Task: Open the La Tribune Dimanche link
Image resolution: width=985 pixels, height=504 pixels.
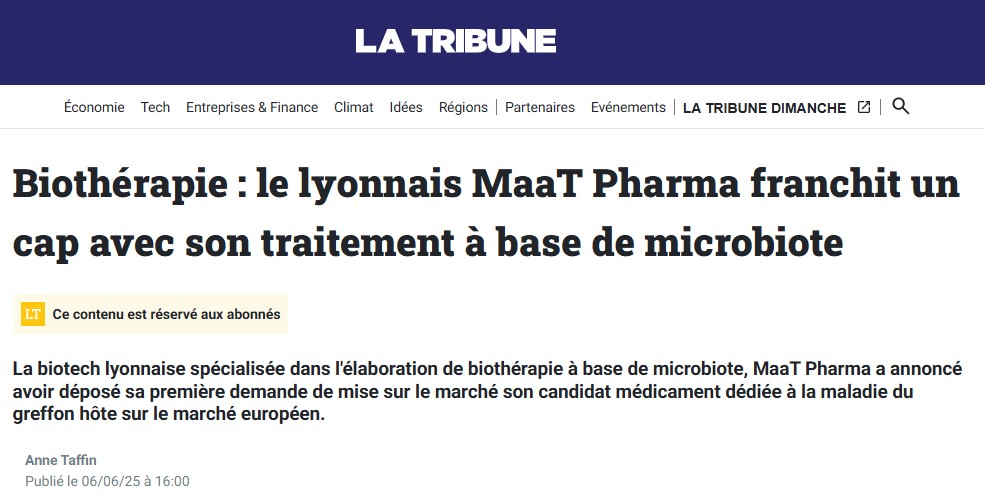Action: pos(764,108)
